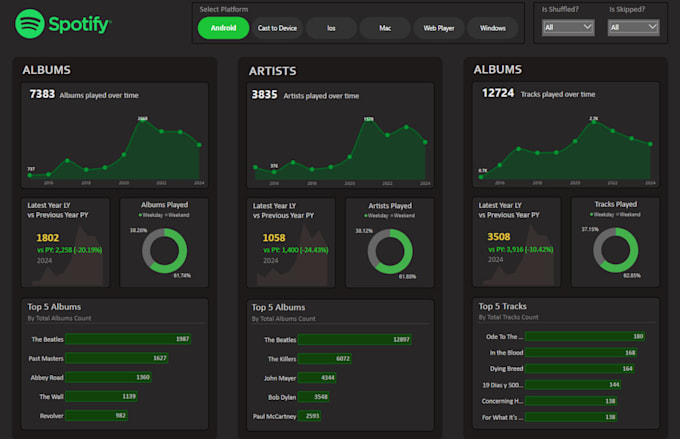
Task: Select the John Mayer bar
Action: pyautogui.click(x=317, y=377)
